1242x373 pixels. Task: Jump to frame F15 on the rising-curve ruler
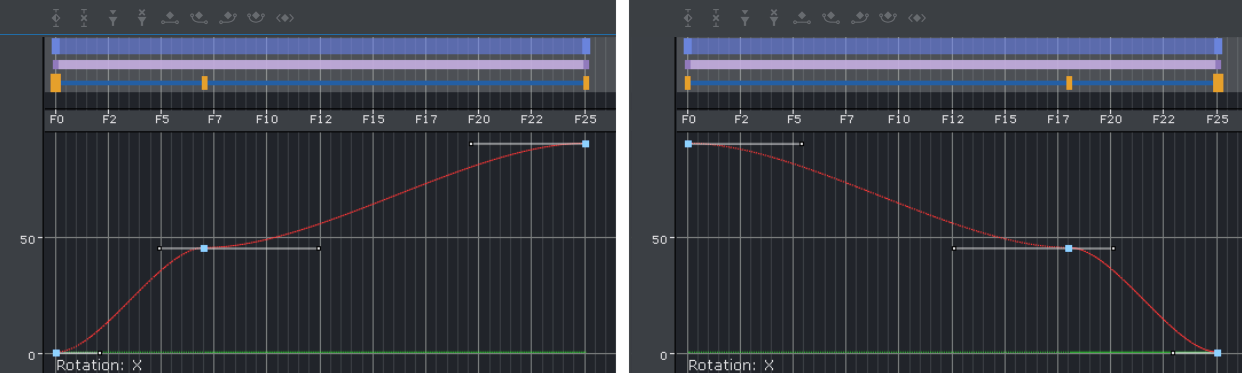point(373,119)
